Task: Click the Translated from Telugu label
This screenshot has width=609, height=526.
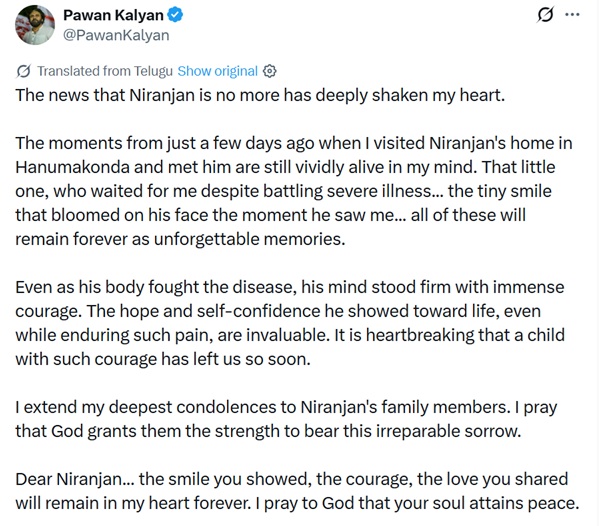Action: pyautogui.click(x=105, y=71)
